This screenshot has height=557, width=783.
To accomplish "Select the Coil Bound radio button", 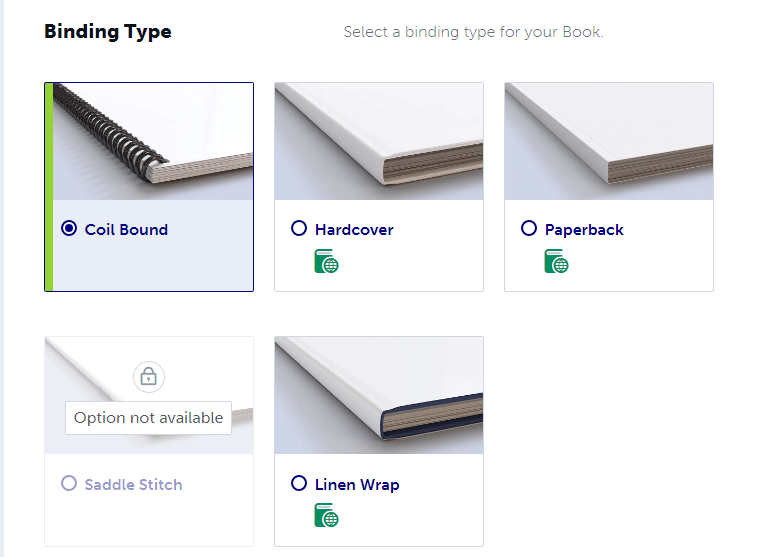I will click(69, 229).
